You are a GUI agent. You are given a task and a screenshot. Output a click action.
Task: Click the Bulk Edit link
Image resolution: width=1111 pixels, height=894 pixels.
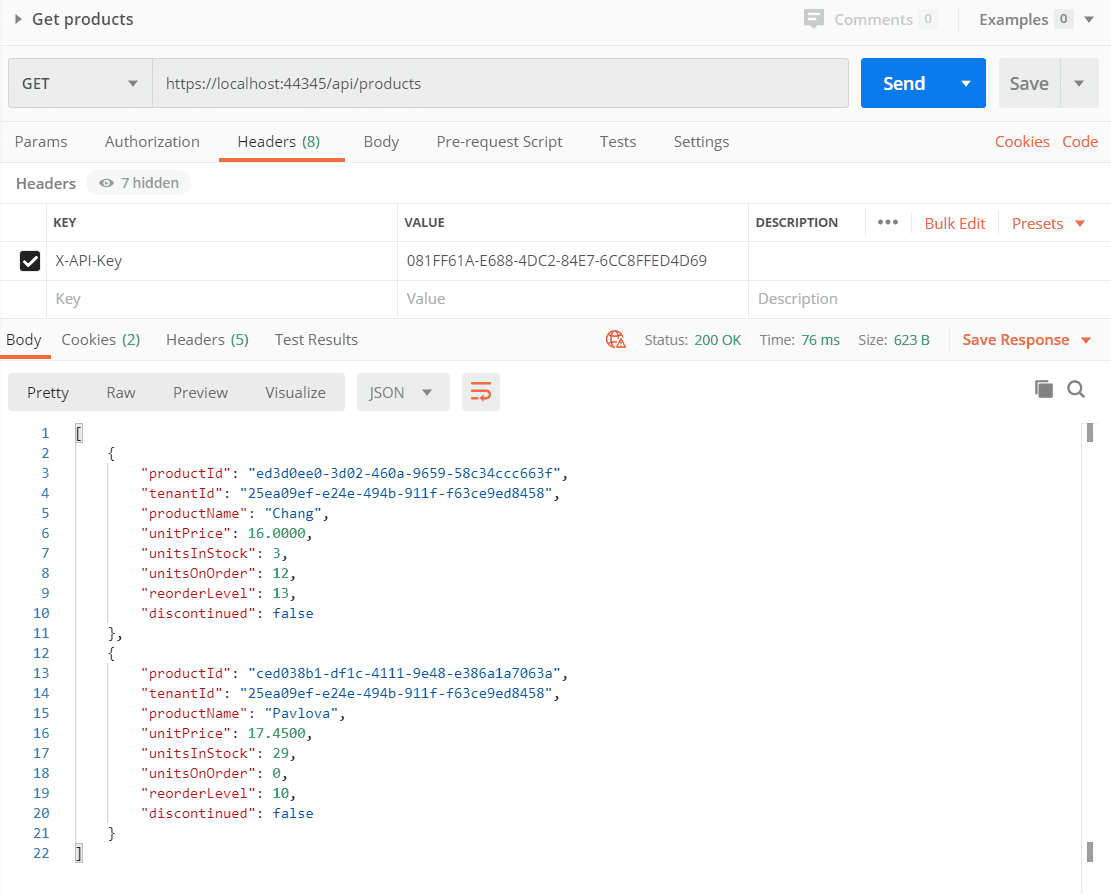click(954, 224)
